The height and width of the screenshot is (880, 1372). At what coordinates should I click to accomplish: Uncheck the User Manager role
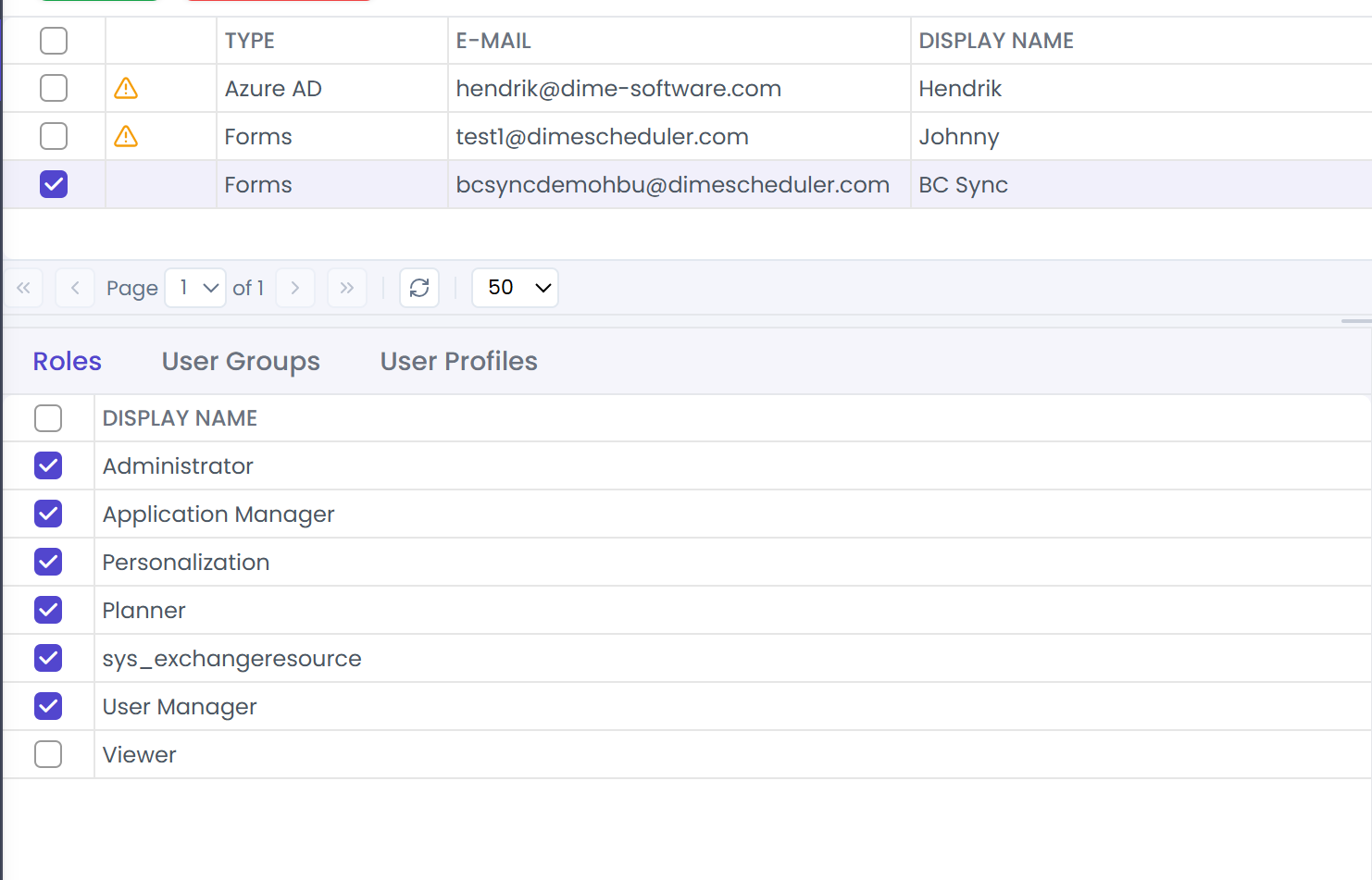pos(48,706)
